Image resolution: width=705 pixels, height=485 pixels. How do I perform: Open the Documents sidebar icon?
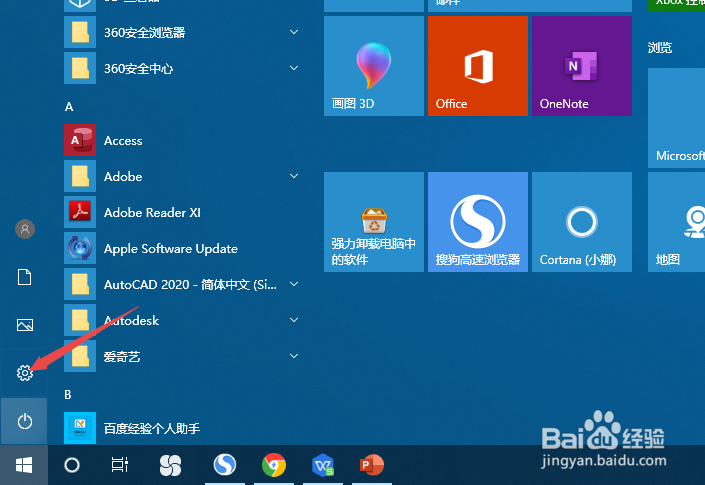pyautogui.click(x=25, y=277)
